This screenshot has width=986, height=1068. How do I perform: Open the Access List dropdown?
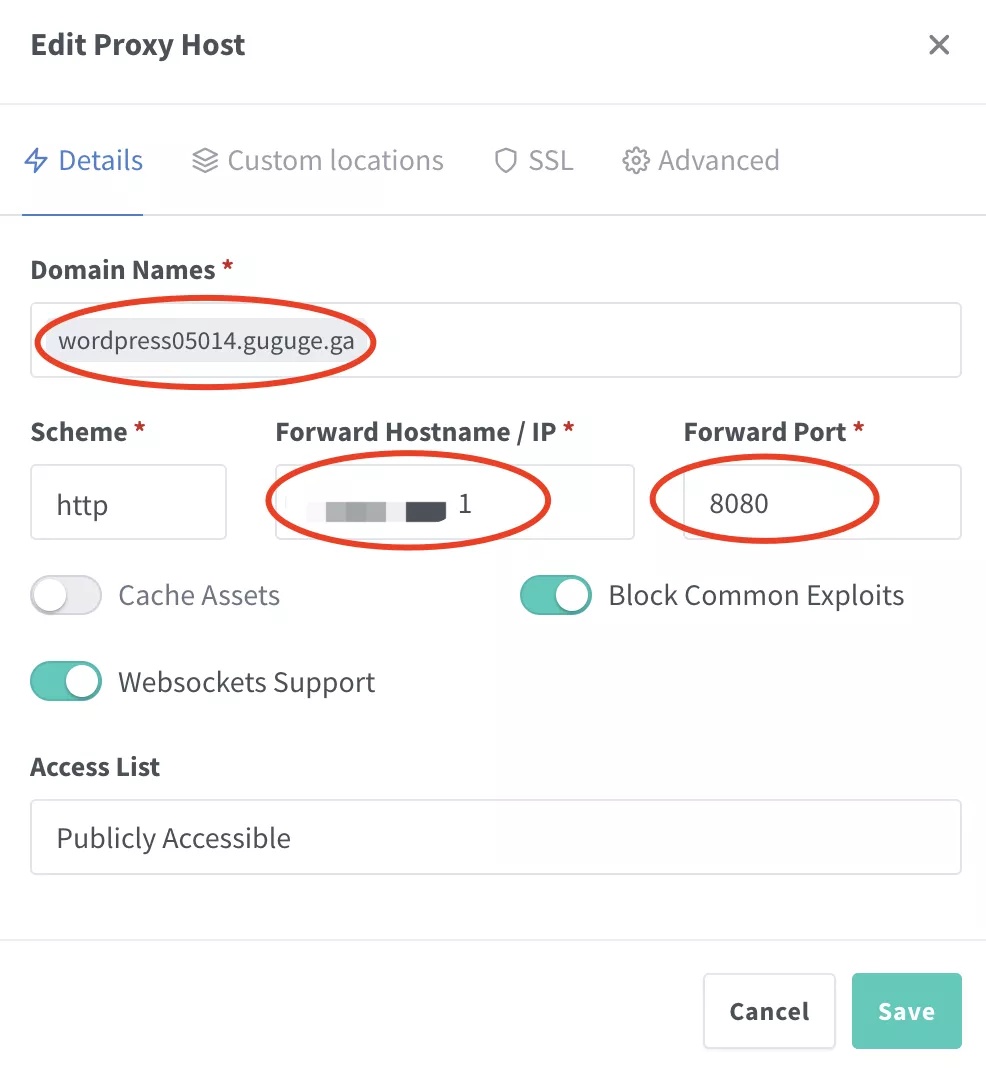495,837
